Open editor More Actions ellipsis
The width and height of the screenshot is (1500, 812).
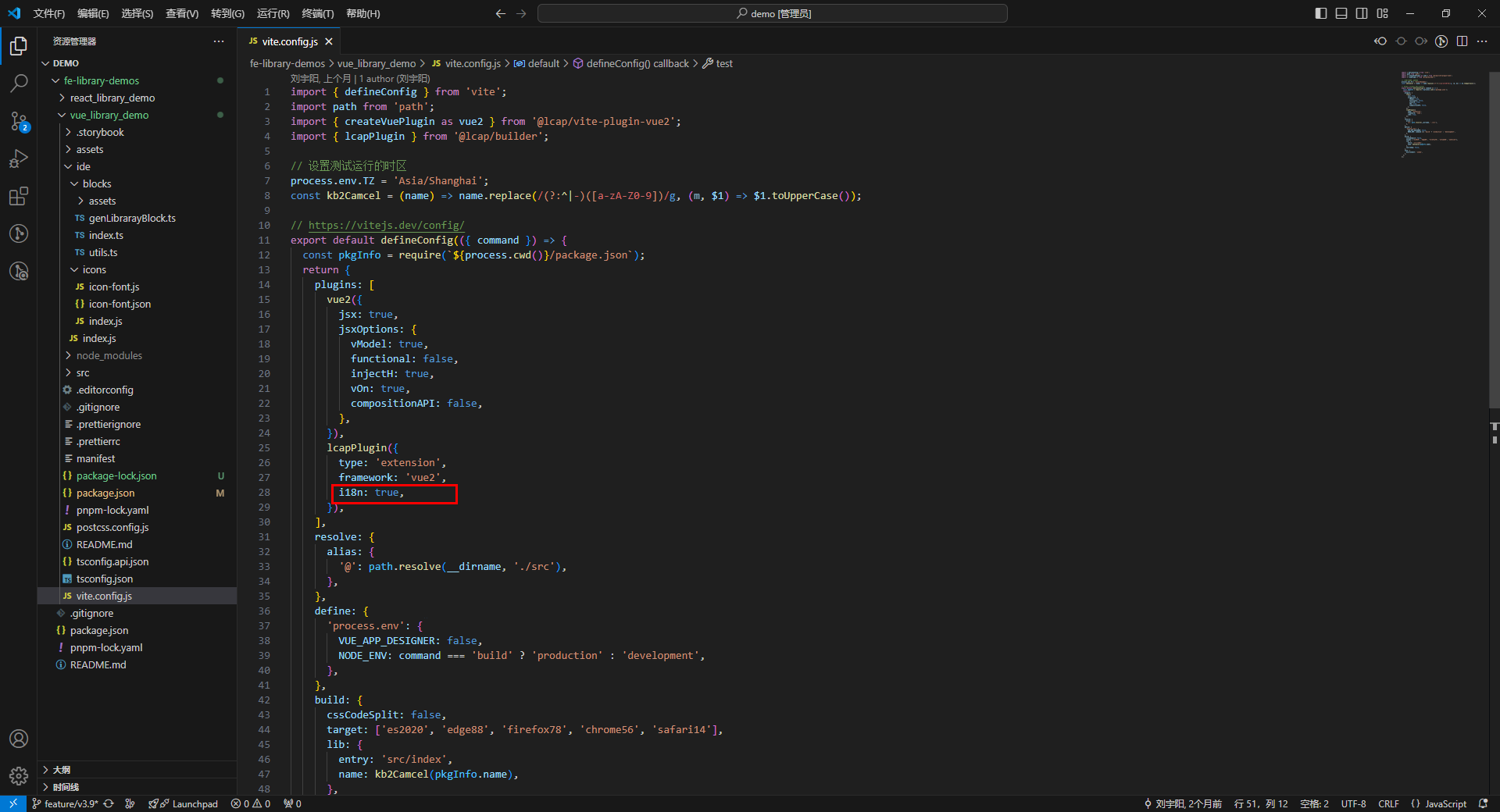[1482, 41]
